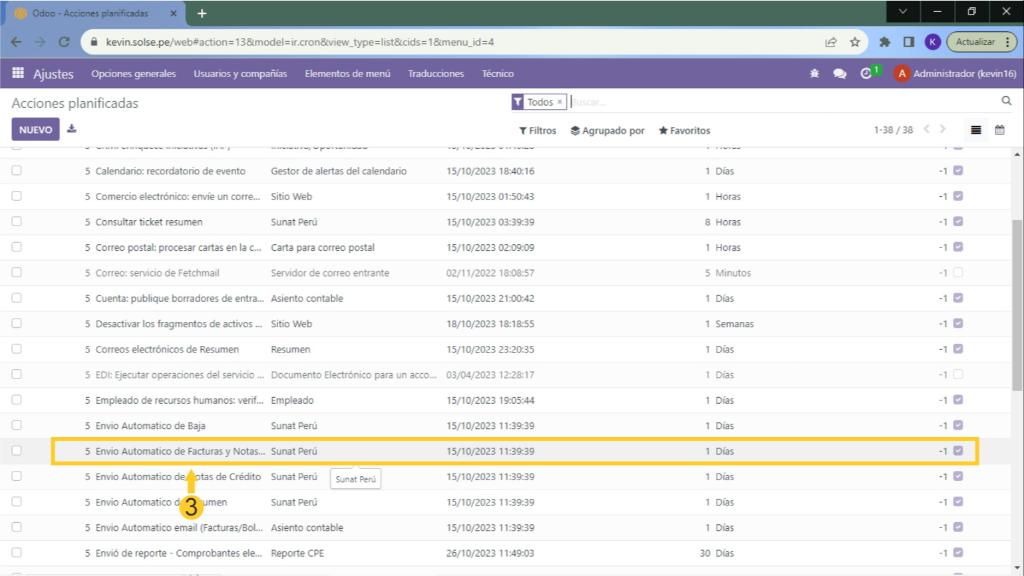Remove the Todos filter tag
1024x576 pixels.
pyautogui.click(x=560, y=102)
